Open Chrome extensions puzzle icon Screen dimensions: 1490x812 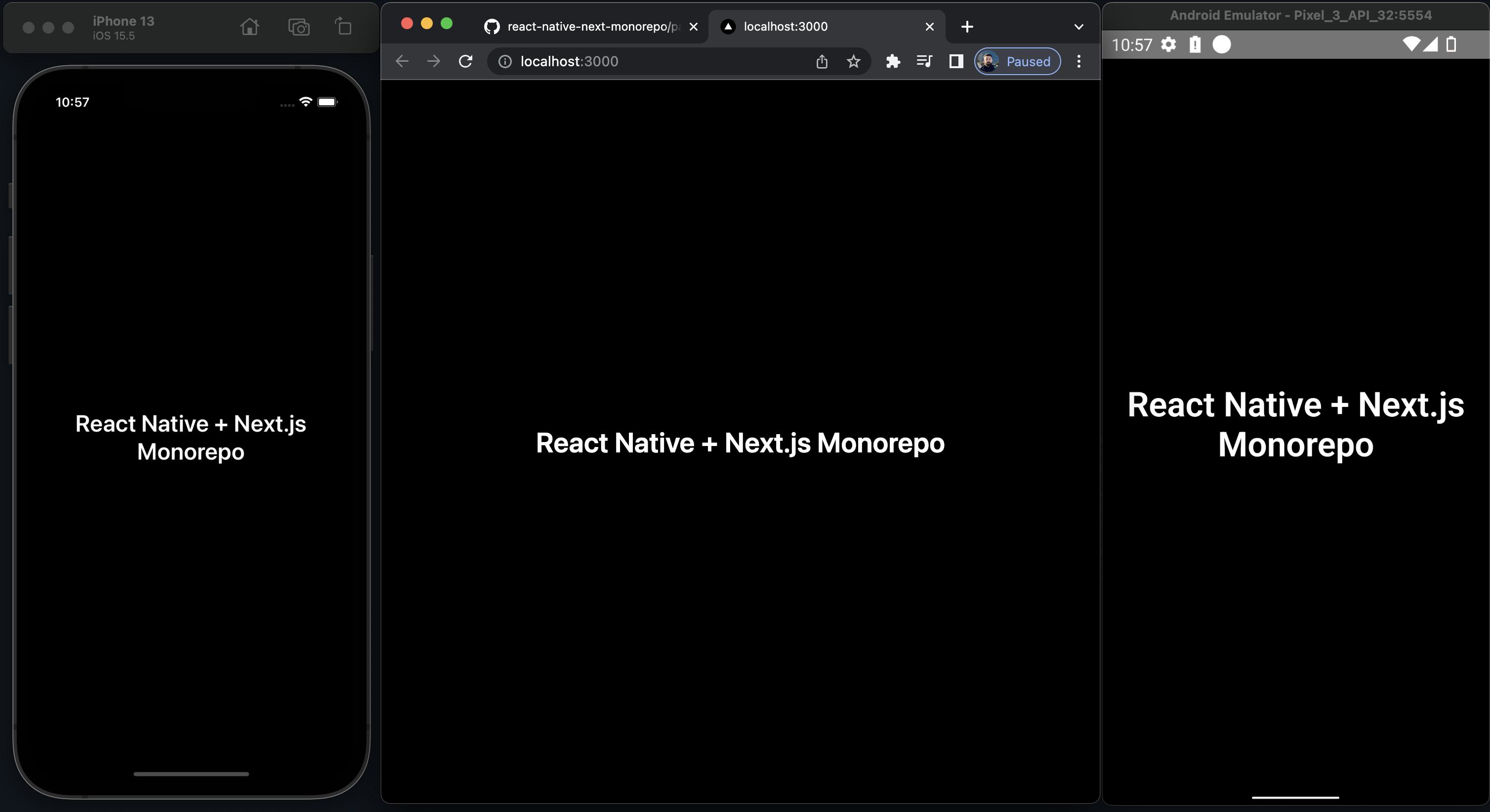click(x=893, y=61)
